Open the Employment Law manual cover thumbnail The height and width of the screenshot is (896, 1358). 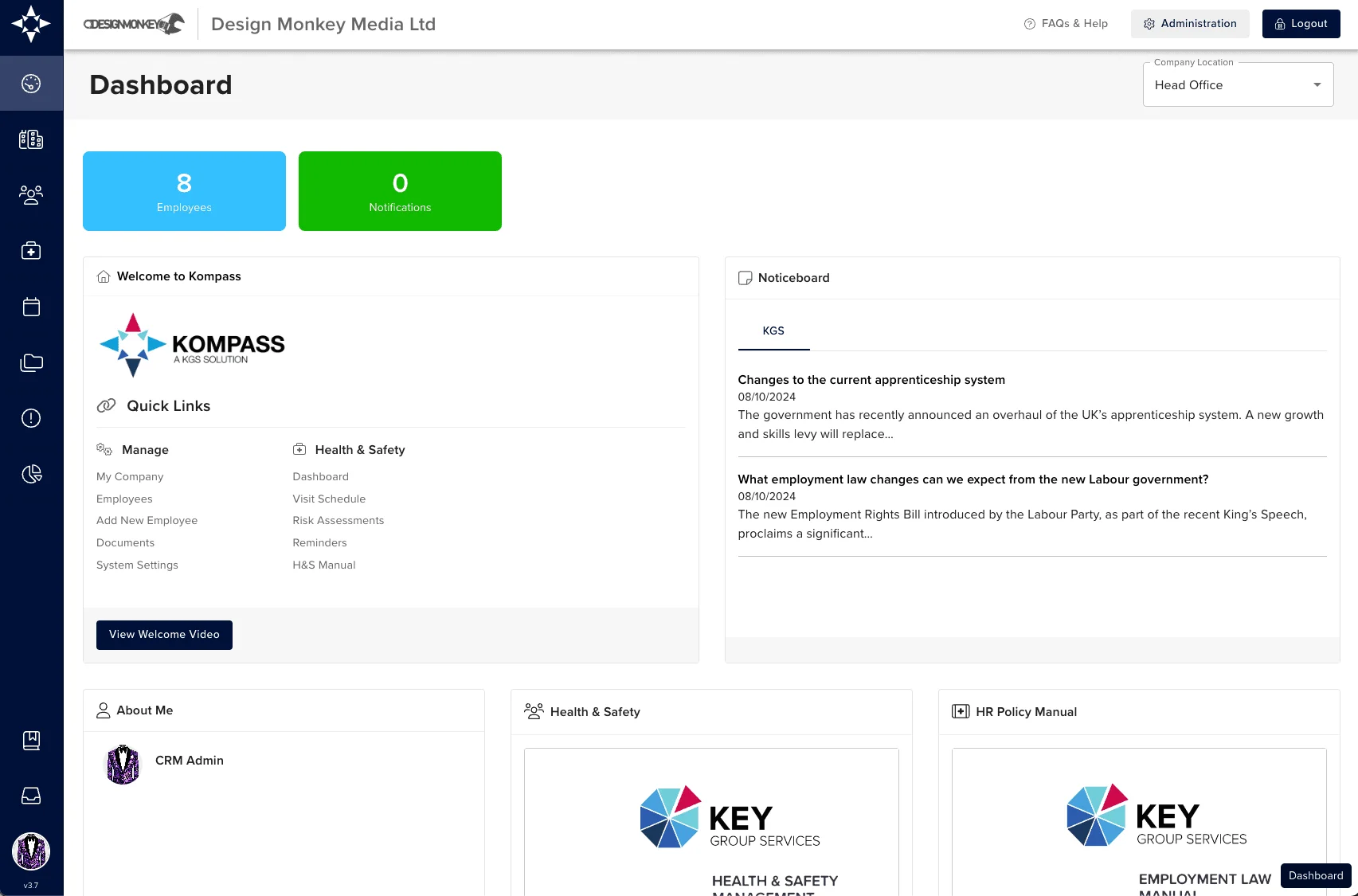(x=1139, y=822)
